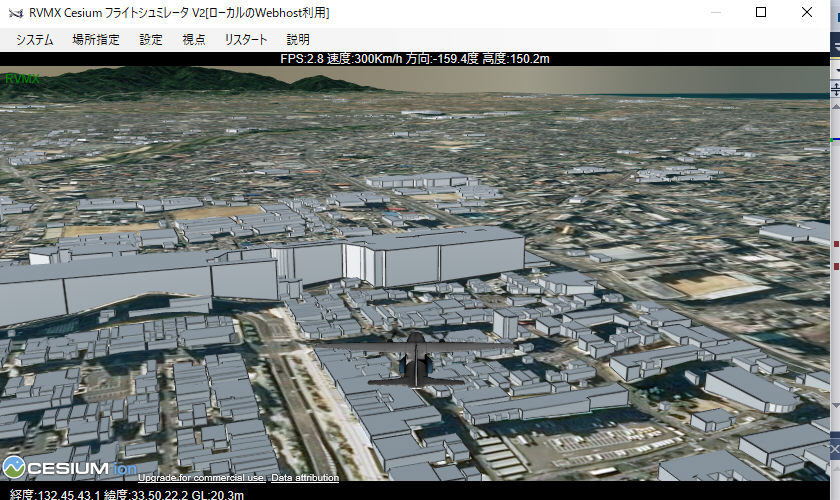The image size is (840, 500).
Task: Click the green RVMX label in the viewport
Action: coord(22,78)
